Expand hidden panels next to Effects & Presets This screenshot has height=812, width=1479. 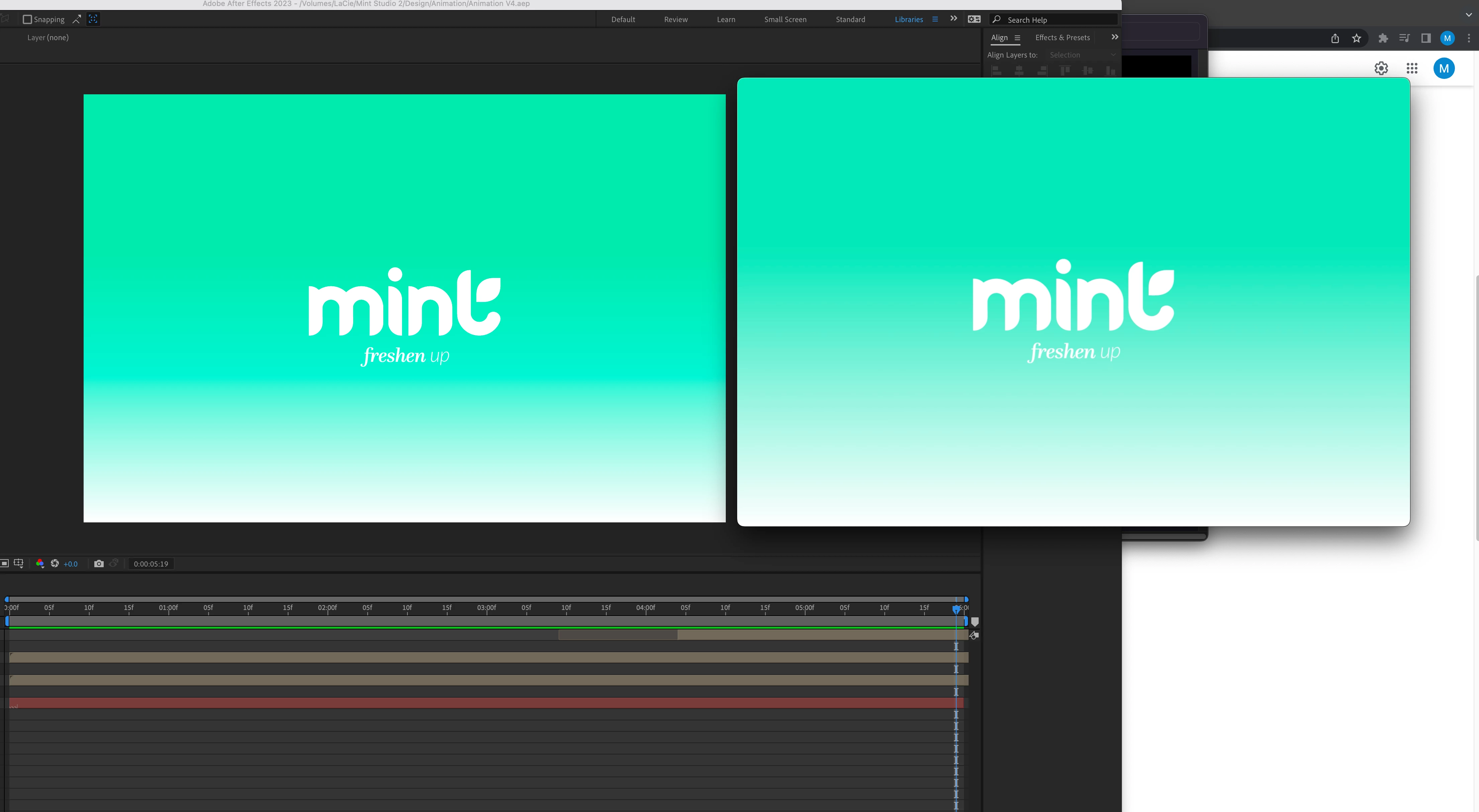1114,37
